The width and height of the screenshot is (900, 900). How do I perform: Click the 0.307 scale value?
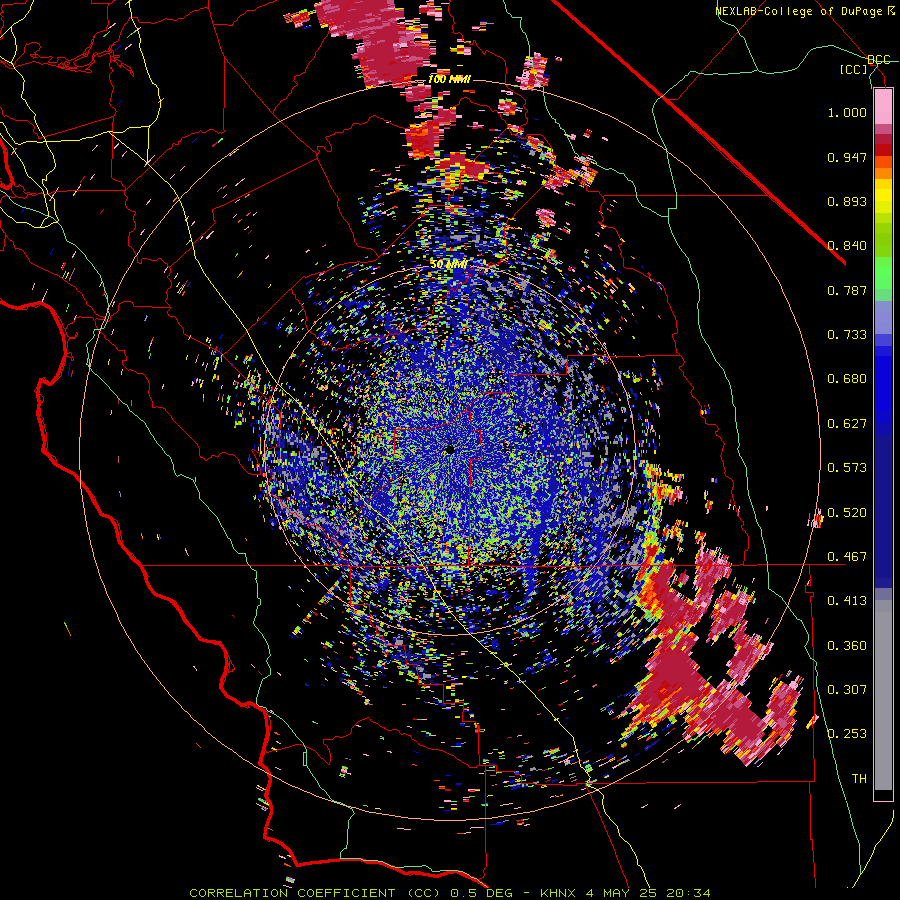[847, 690]
